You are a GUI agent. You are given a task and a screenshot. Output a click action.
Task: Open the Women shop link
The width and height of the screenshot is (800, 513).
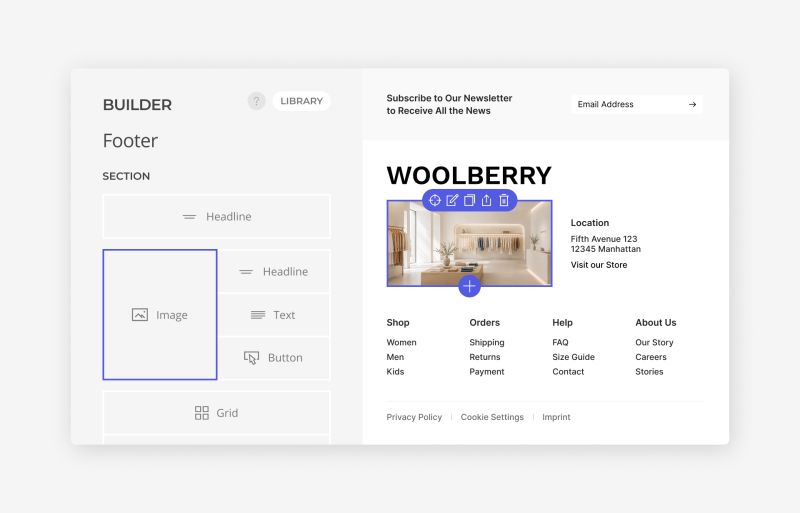tap(402, 343)
